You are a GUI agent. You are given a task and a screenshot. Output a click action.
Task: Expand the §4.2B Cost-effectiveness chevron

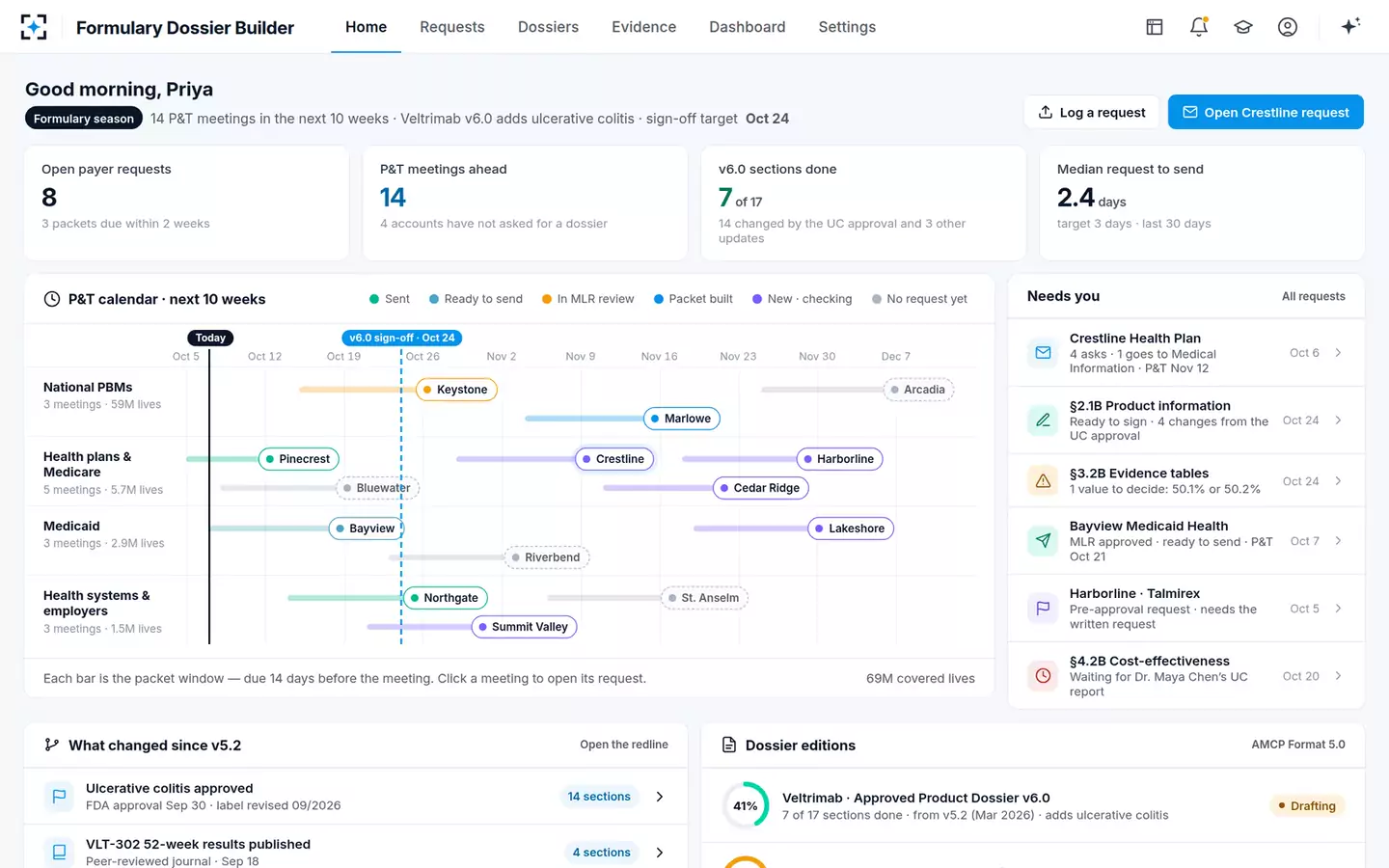[x=1338, y=676]
